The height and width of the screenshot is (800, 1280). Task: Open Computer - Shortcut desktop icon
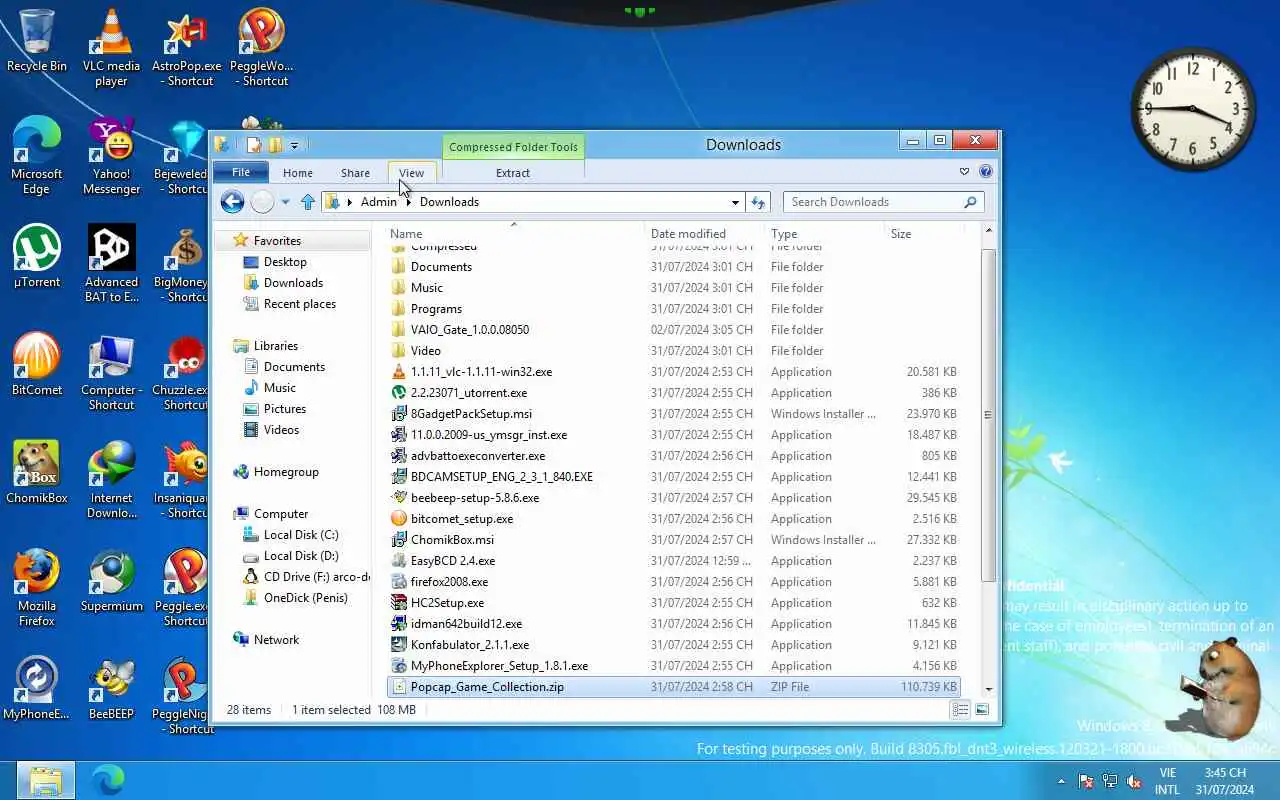point(111,371)
